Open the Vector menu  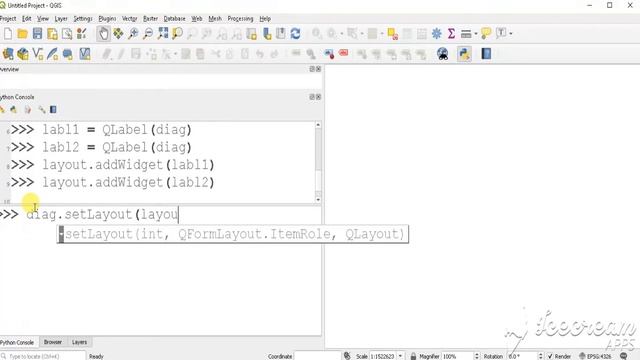(x=129, y=19)
